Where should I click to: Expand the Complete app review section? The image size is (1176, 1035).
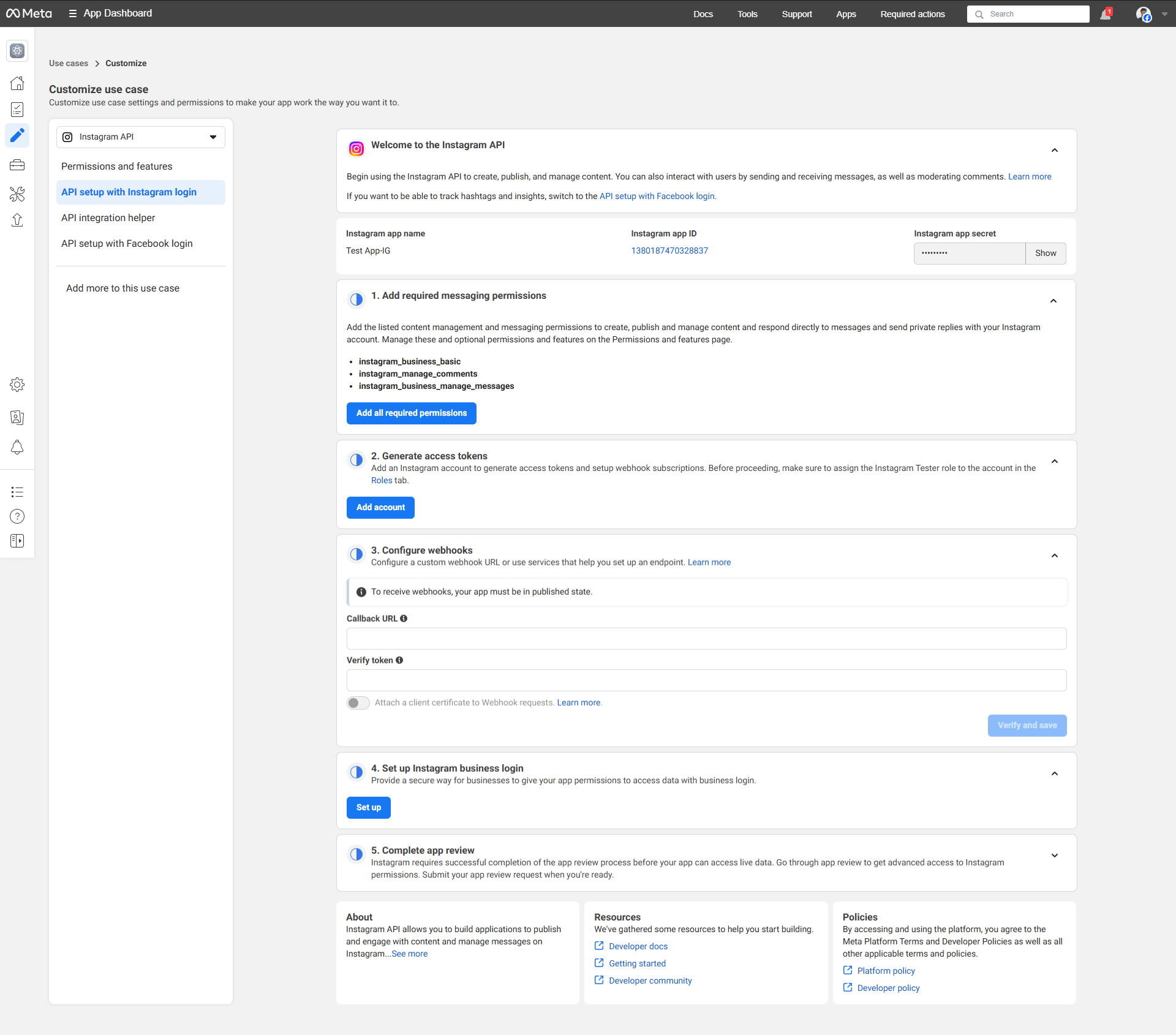pyautogui.click(x=1054, y=856)
